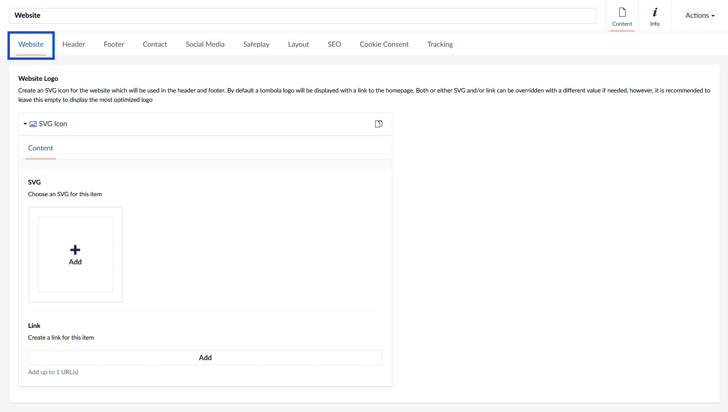
Task: Click the 'Choose an SVG for this item' text
Action: [65, 194]
